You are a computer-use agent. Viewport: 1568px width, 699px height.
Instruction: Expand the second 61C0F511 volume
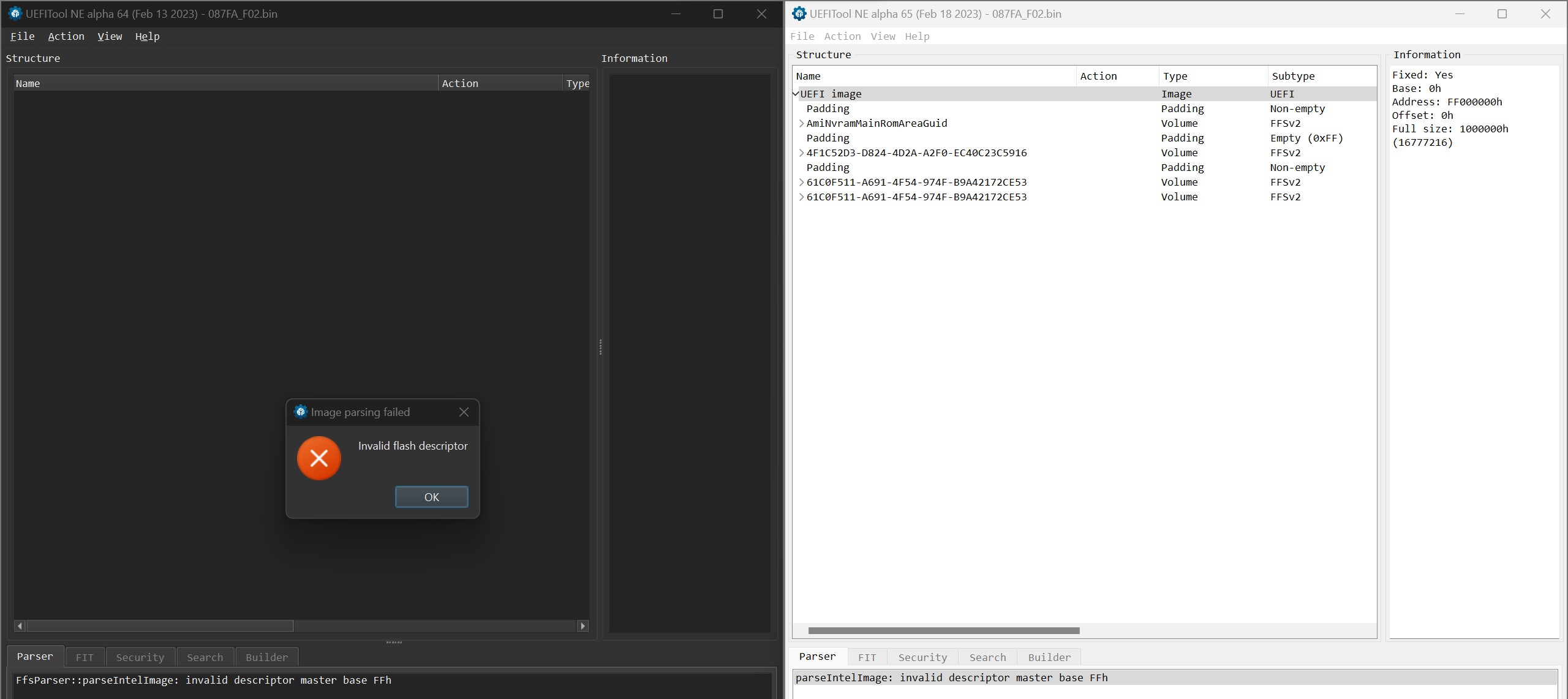point(802,197)
